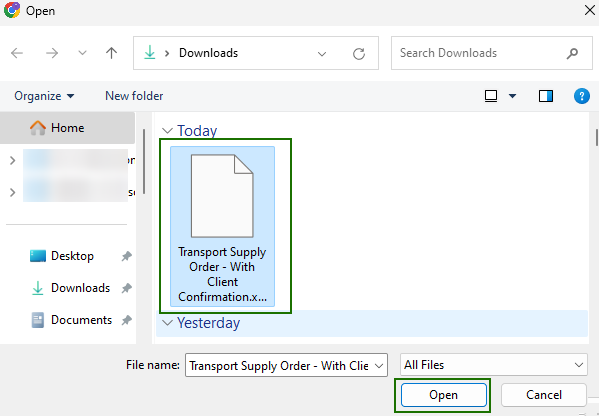Screen dimensions: 599x416
Task: Go up one folder level
Action: point(111,53)
